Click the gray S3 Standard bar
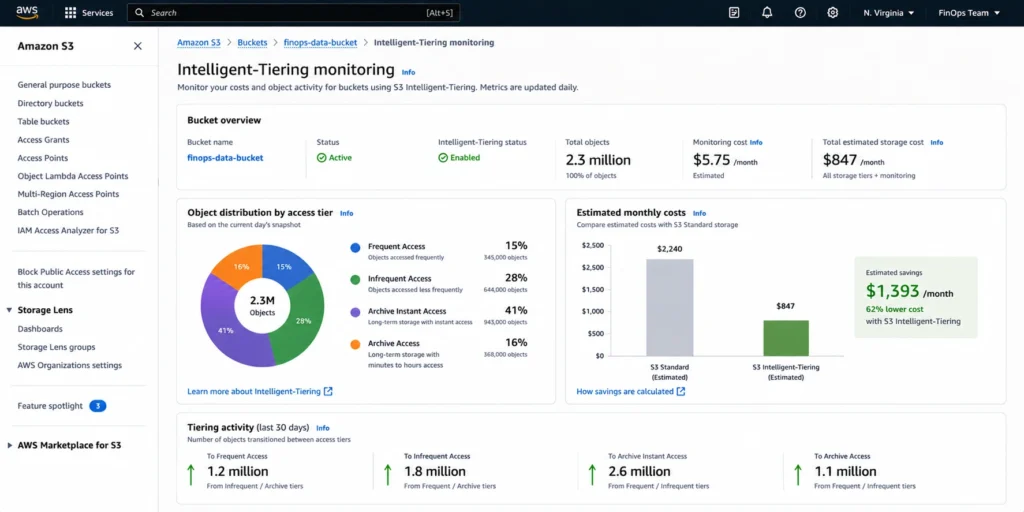 point(669,308)
